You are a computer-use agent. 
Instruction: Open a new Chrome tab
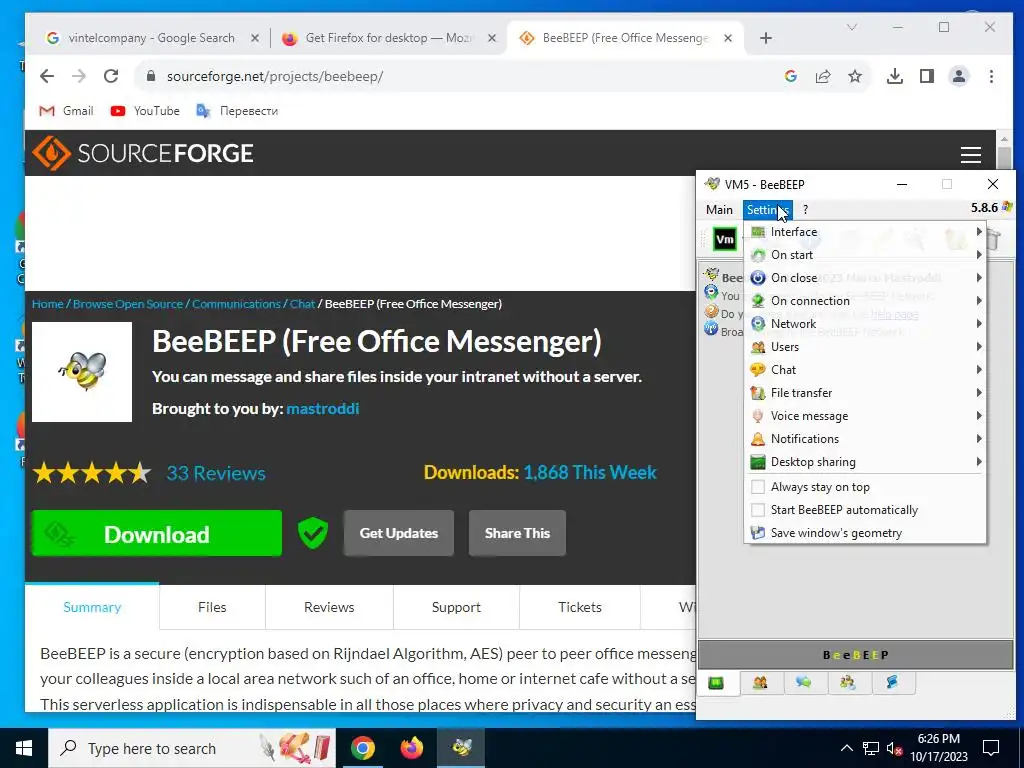(766, 39)
